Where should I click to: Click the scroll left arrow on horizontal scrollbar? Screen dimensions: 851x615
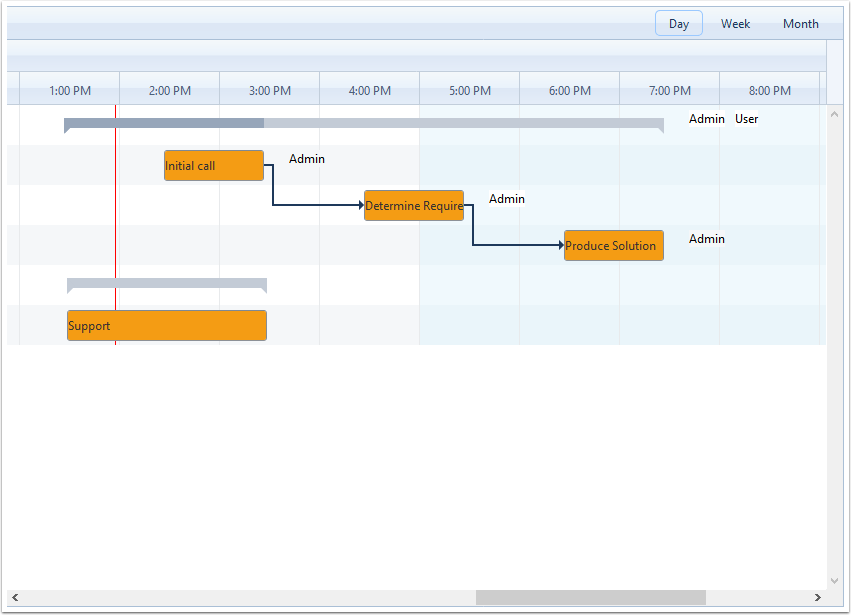15,597
